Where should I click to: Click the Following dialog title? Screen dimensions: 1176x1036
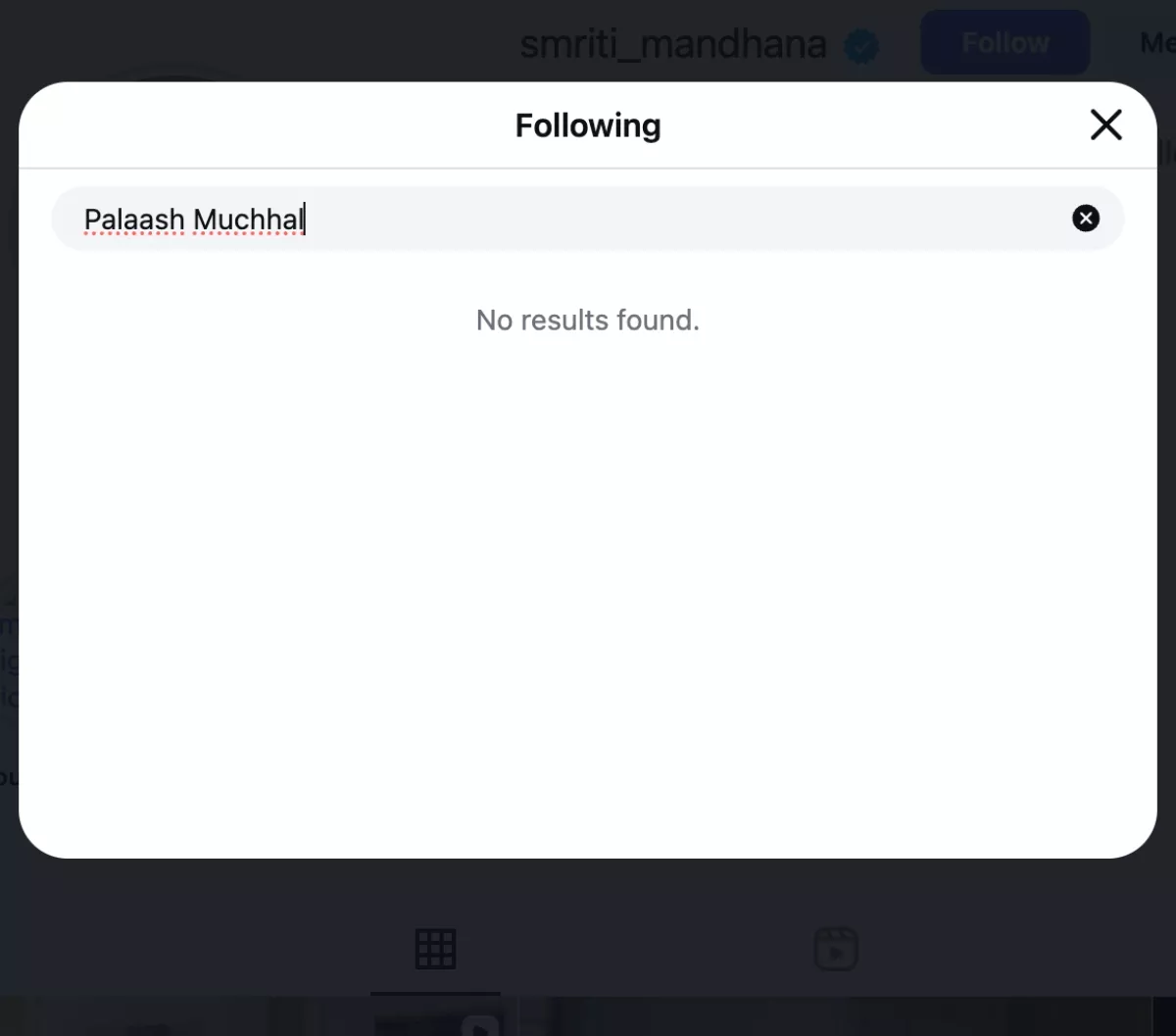coord(588,125)
